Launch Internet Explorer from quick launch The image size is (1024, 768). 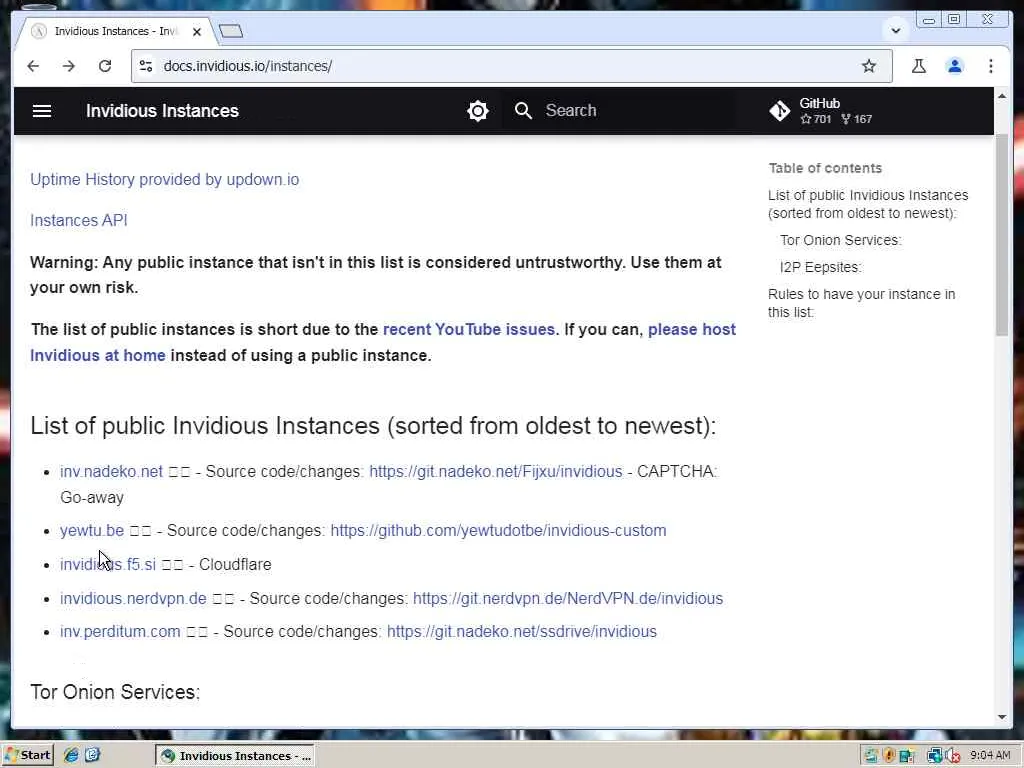(x=71, y=756)
